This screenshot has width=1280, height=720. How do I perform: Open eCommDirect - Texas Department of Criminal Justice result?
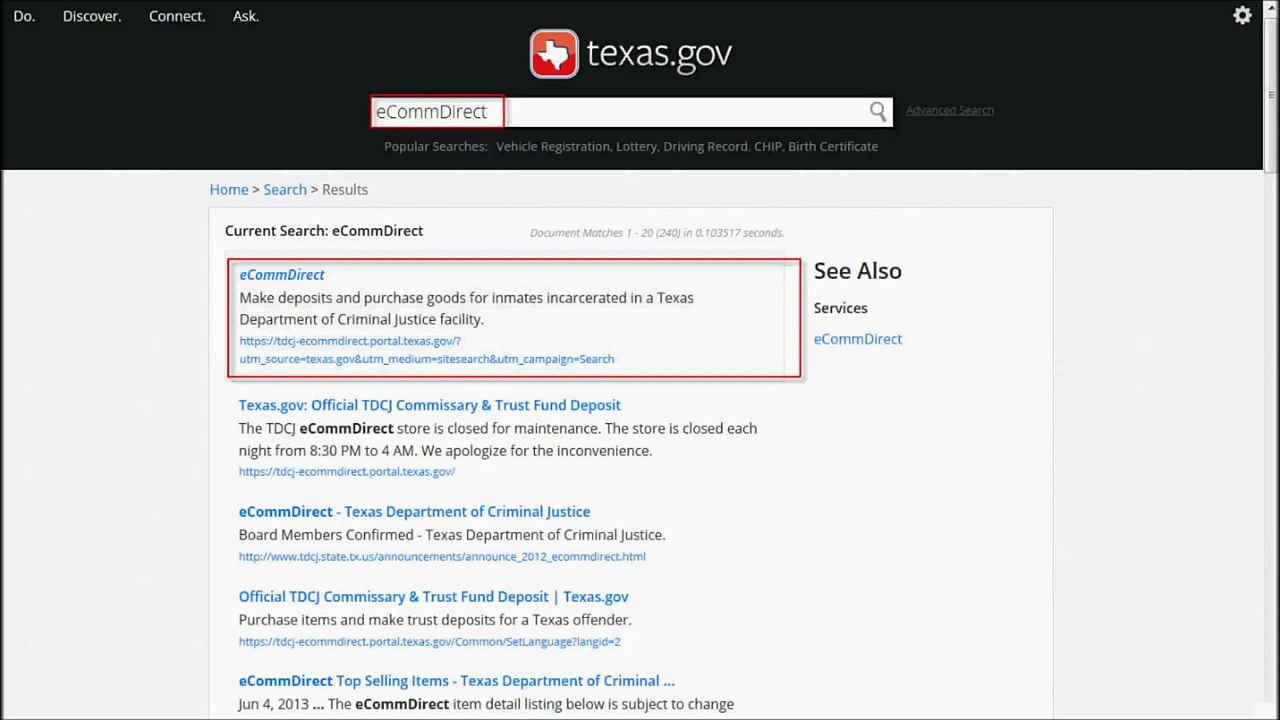414,511
